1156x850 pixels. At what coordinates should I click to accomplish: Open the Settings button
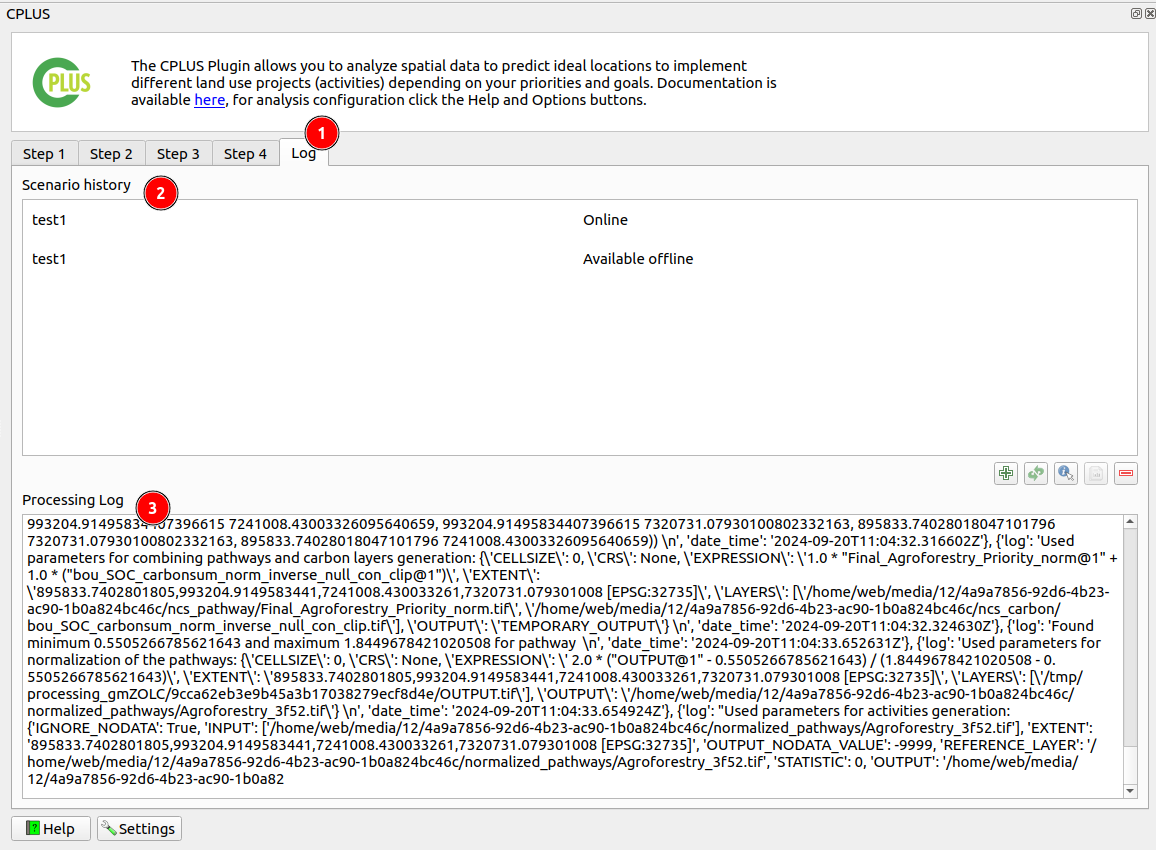(139, 829)
